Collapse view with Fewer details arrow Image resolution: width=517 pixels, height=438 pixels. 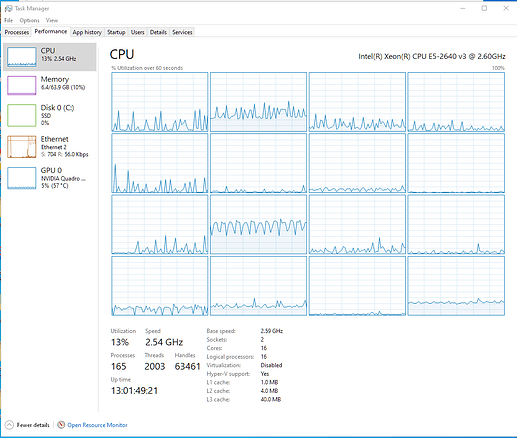point(9,425)
